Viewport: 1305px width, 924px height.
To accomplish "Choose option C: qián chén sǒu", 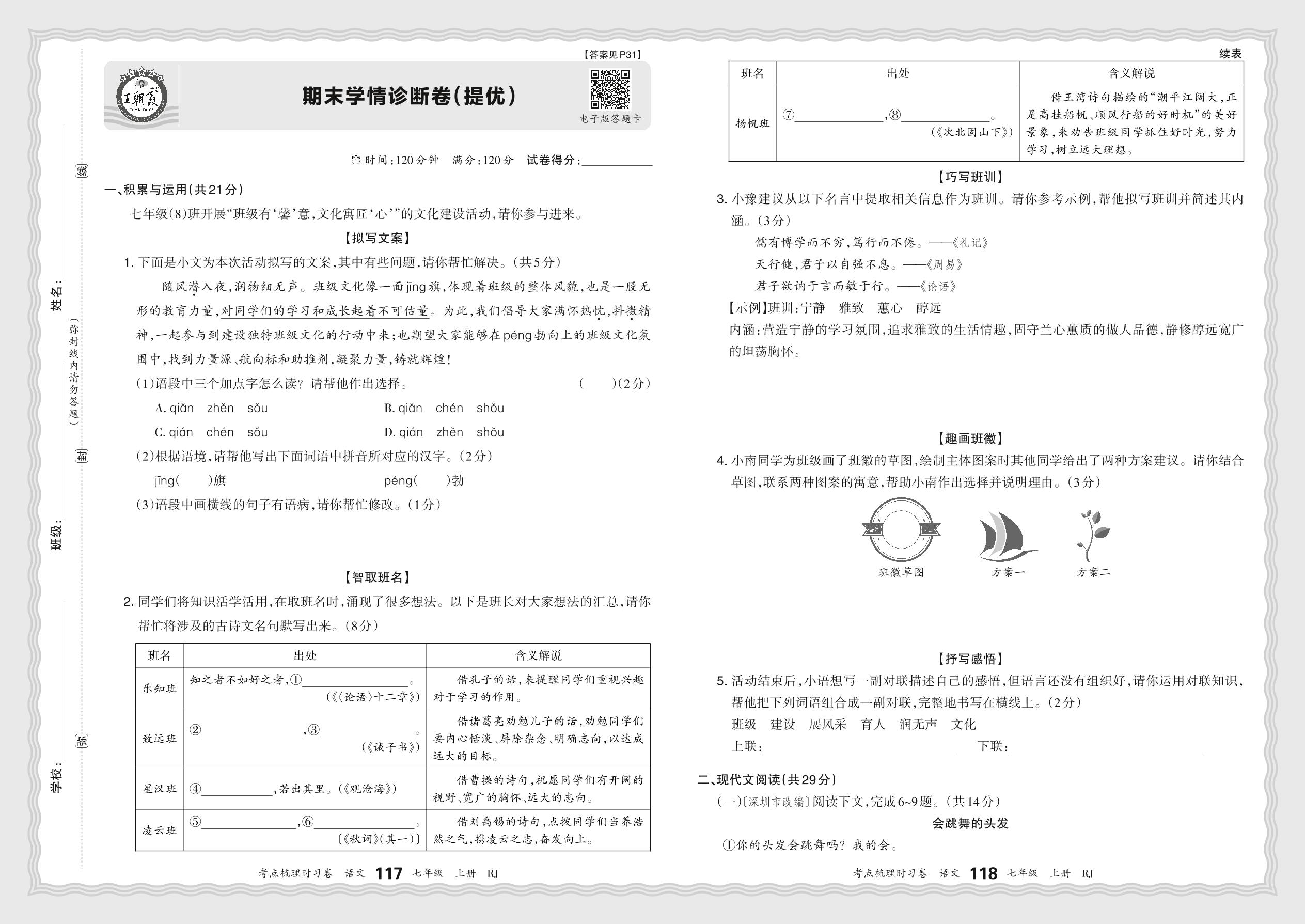I will 211,432.
